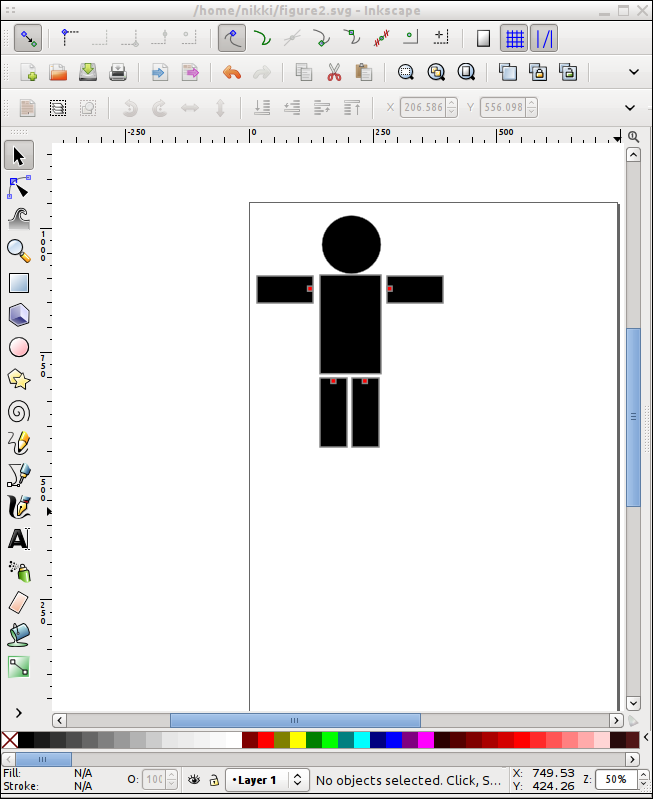This screenshot has width=653, height=799.
Task: Zoom to fit selection in window
Action: click(x=406, y=72)
